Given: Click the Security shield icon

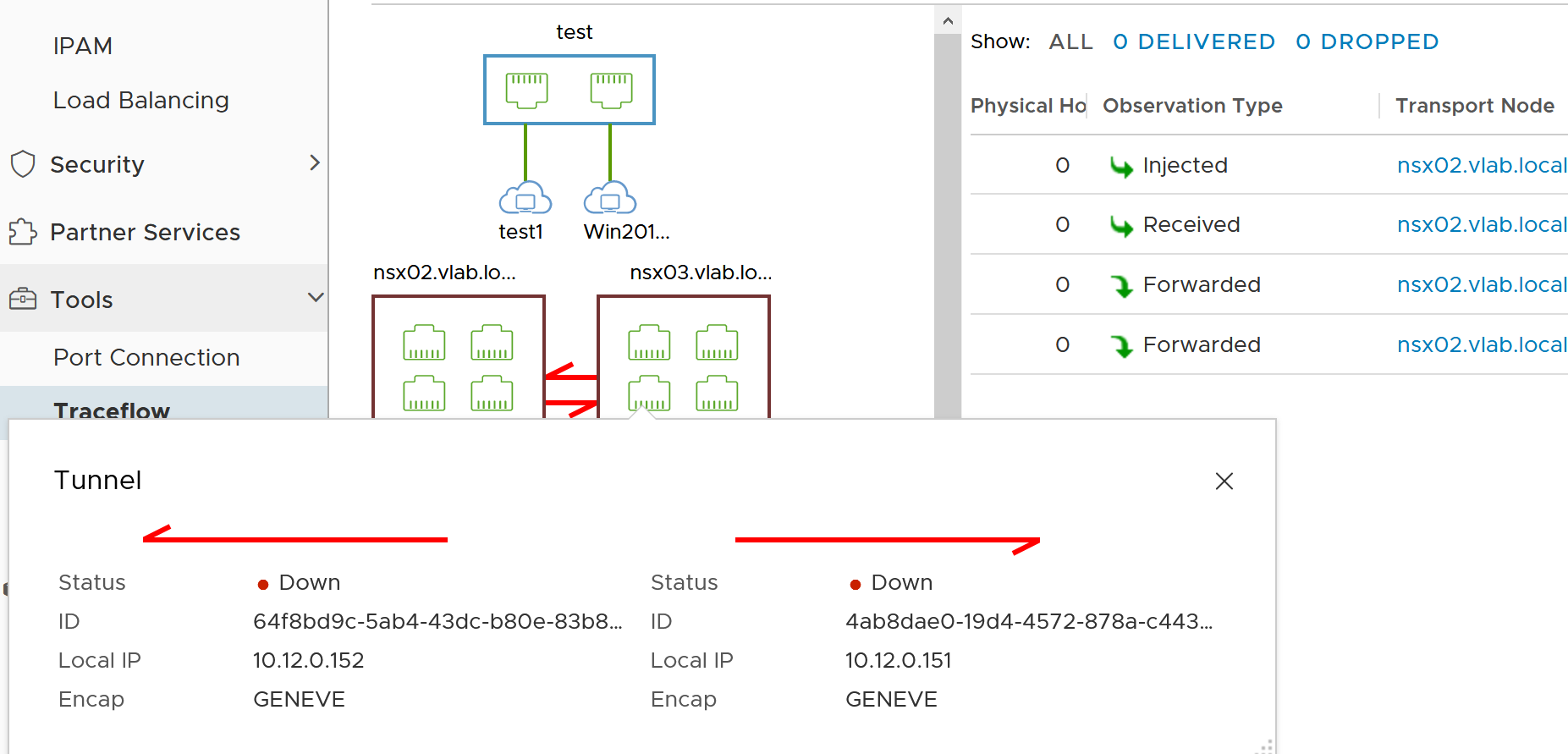Looking at the screenshot, I should [23, 163].
